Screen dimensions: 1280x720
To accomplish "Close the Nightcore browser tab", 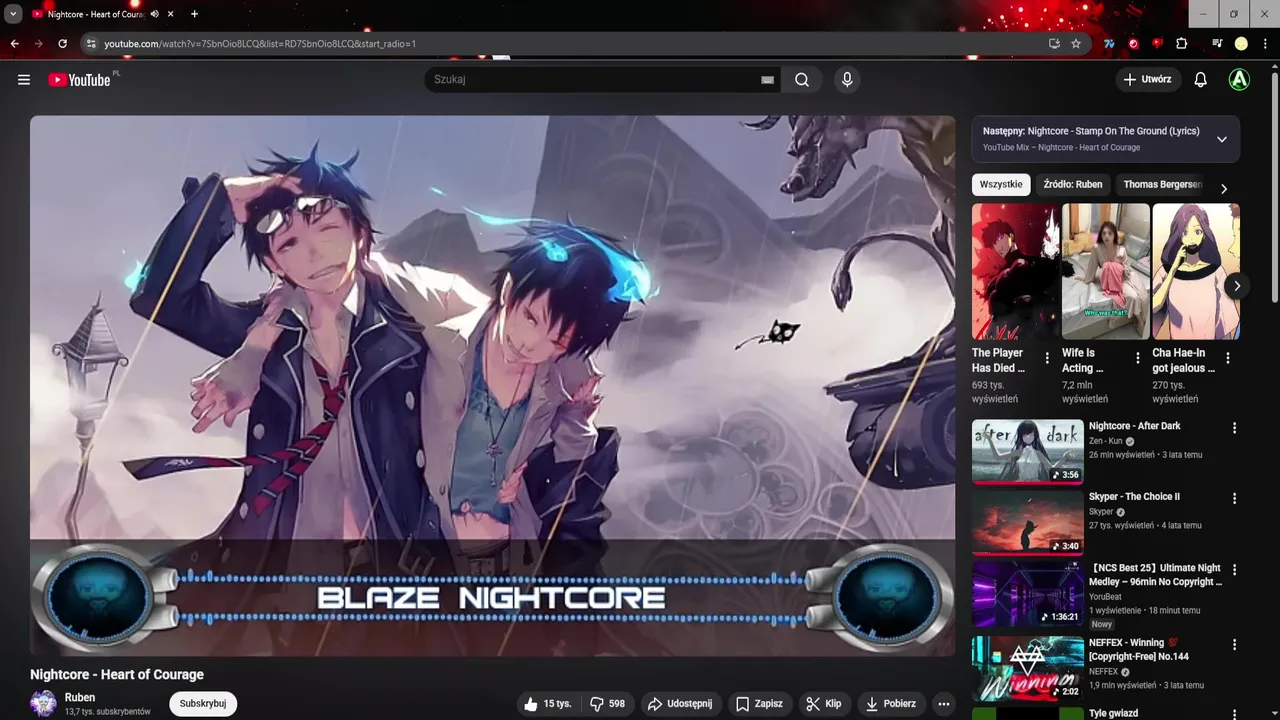I will coord(171,14).
